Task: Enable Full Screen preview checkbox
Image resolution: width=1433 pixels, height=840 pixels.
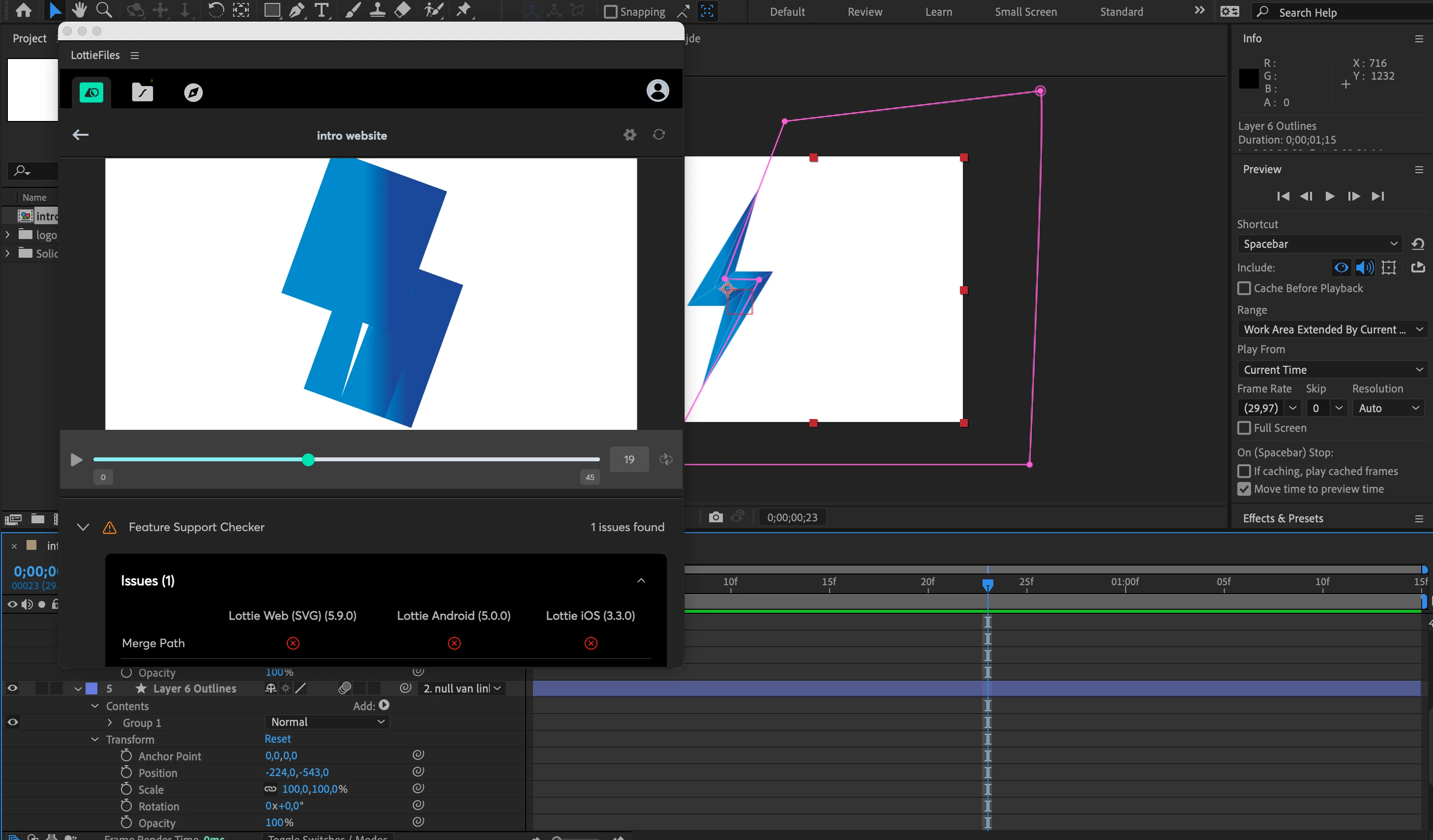Action: pos(1244,428)
